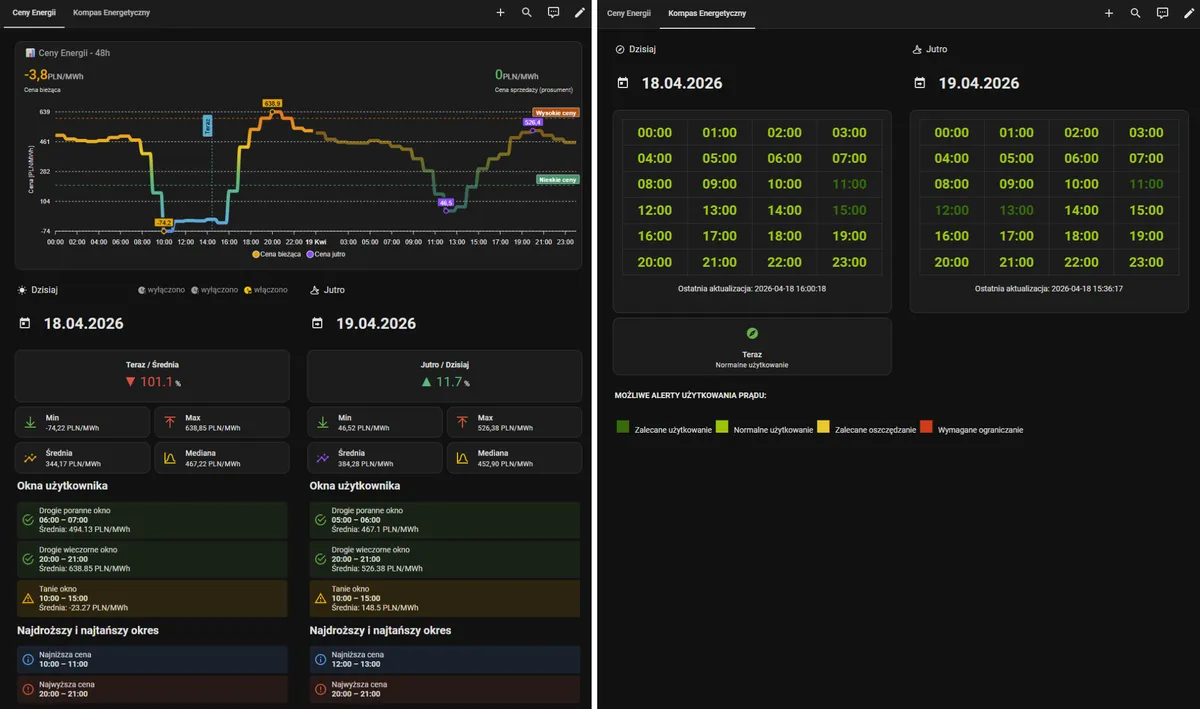Screen dimensions: 1200x709
Task: Select Kompas Energetyczny tab in hour grid window
Action: (x=708, y=13)
